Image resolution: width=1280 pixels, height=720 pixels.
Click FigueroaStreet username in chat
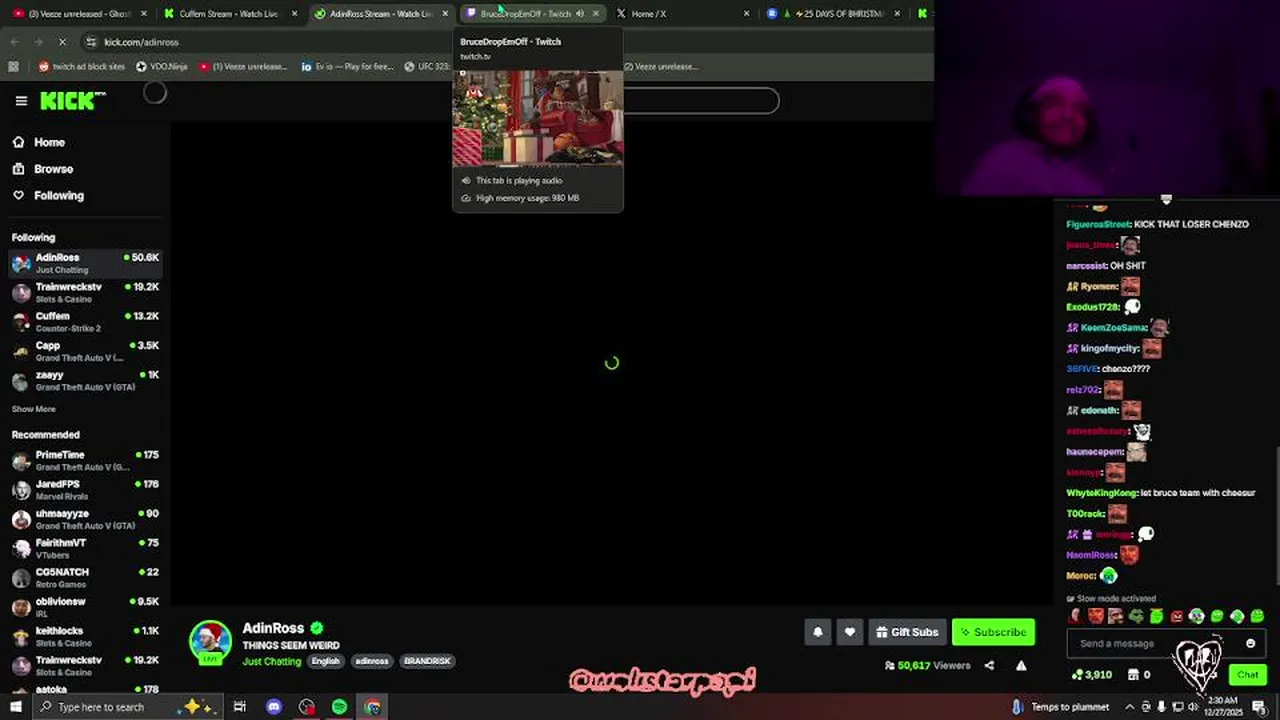pos(1098,224)
